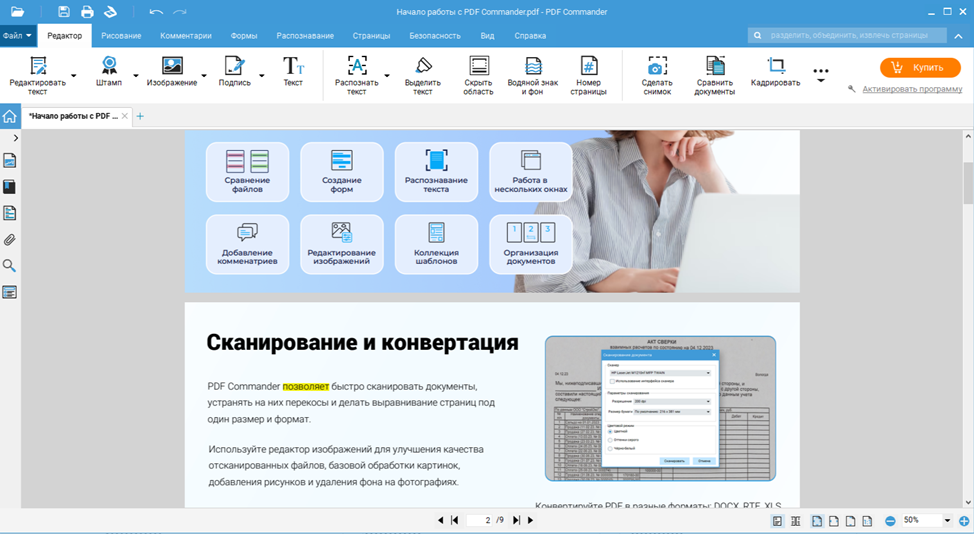This screenshot has height=534, width=974.
Task: Save the document using the floppy disk icon
Action: [63, 11]
